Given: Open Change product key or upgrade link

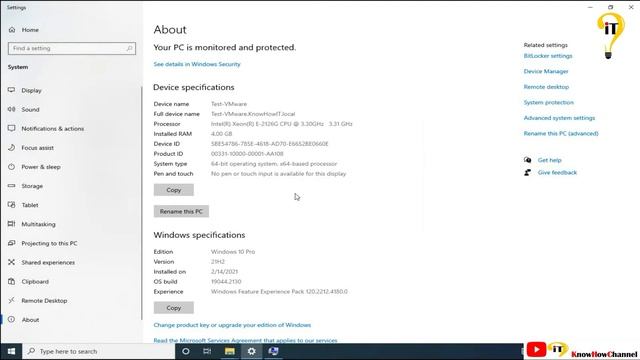Looking at the screenshot, I should (x=232, y=325).
